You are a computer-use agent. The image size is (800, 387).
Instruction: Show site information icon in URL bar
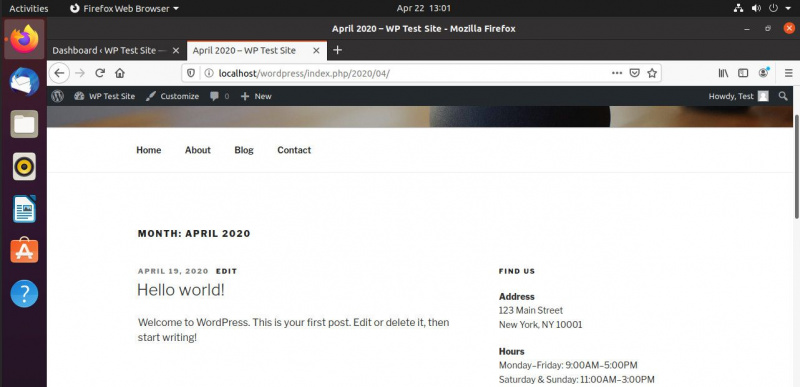coord(209,73)
